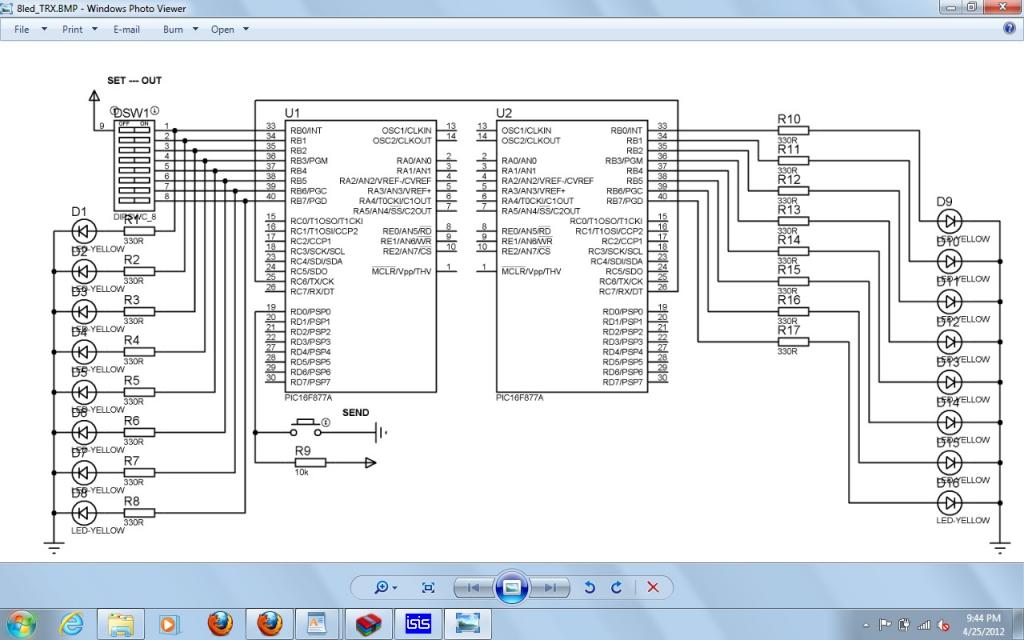The width and height of the screenshot is (1024, 640).
Task: Click the system clock showing 9:44 PM
Action: pyautogui.click(x=984, y=624)
